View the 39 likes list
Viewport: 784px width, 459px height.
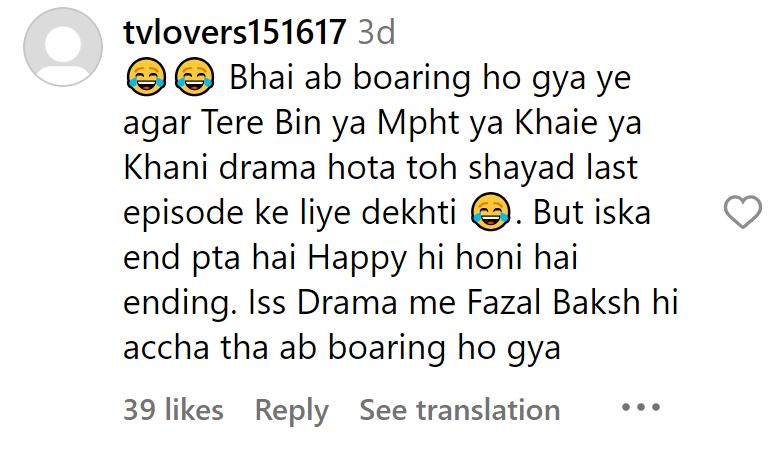click(x=173, y=410)
